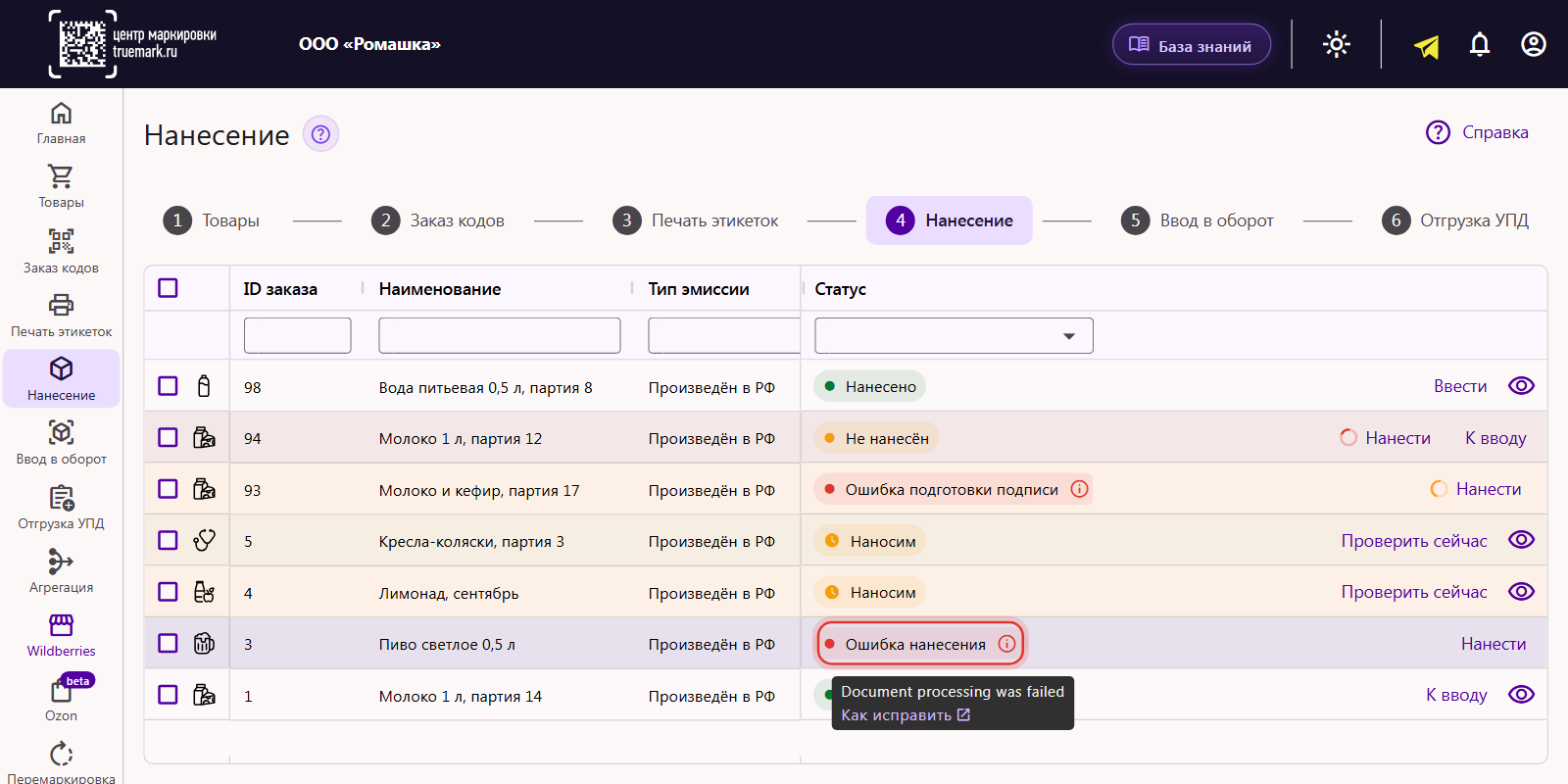
Task: Open the Telegram paper-plane icon
Action: coord(1427,45)
